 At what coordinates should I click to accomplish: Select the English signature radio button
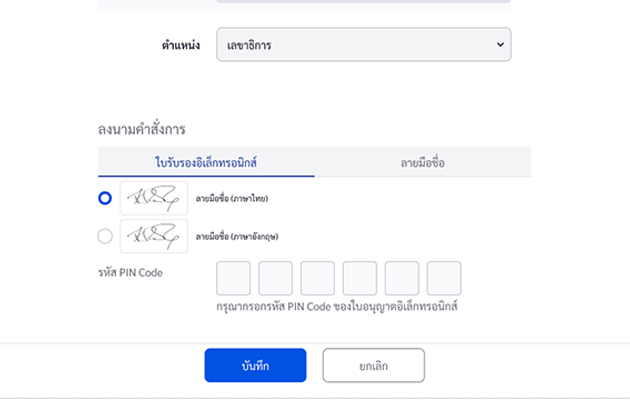point(105,237)
